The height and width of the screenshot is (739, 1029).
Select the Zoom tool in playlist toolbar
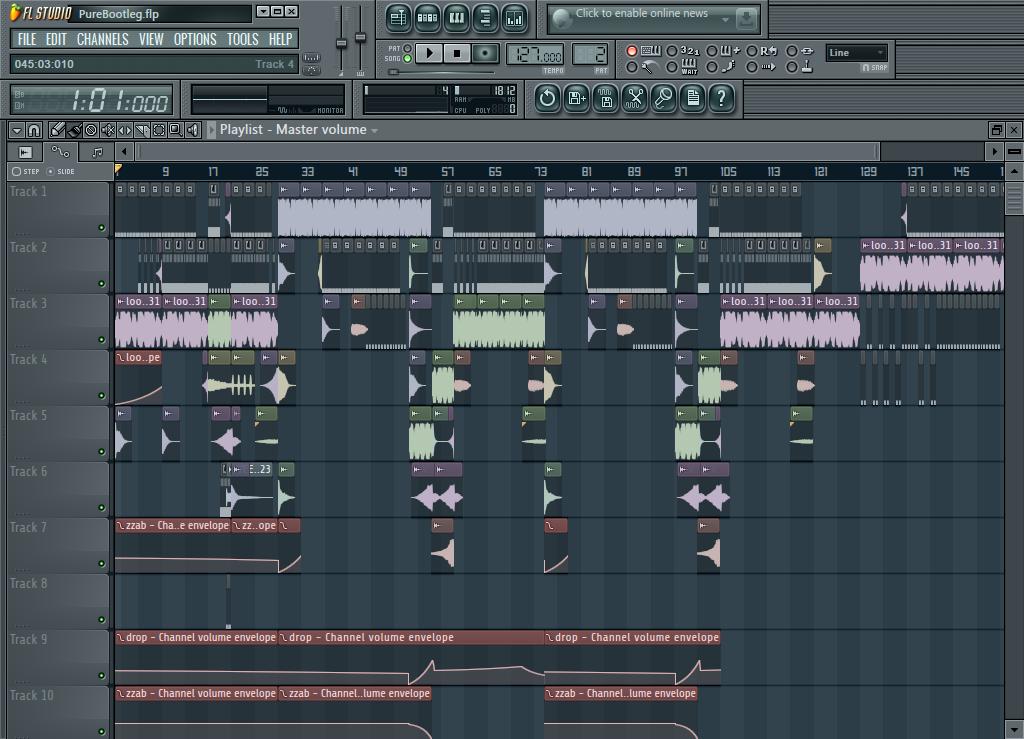tap(176, 130)
